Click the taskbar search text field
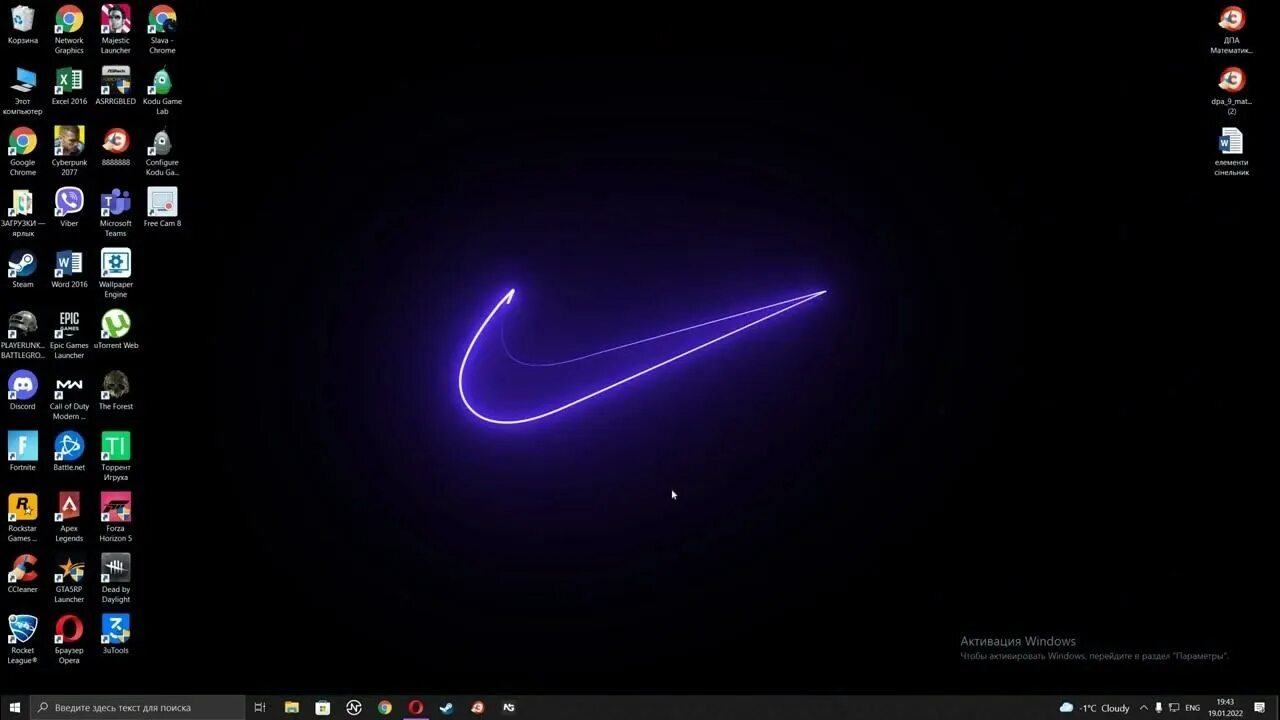Screen dimensions: 1280x720 [x=138, y=707]
